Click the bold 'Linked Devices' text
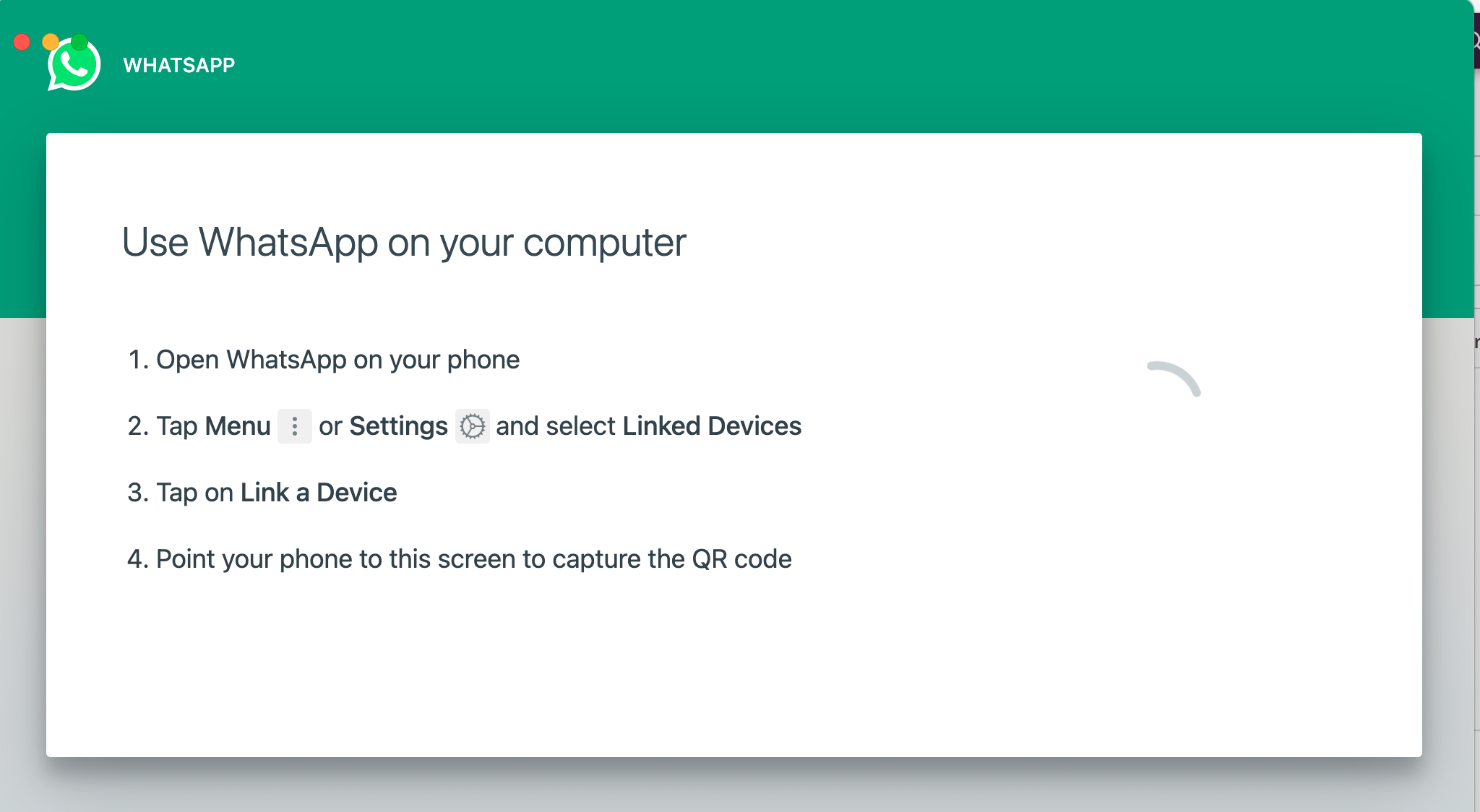 (x=712, y=426)
